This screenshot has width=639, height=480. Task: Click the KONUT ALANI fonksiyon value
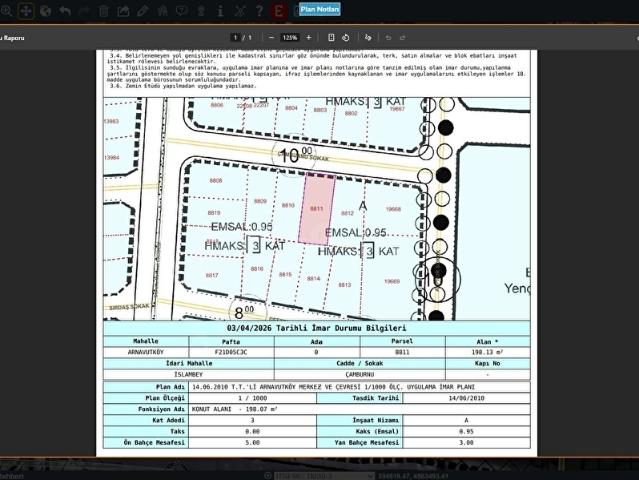359,409
